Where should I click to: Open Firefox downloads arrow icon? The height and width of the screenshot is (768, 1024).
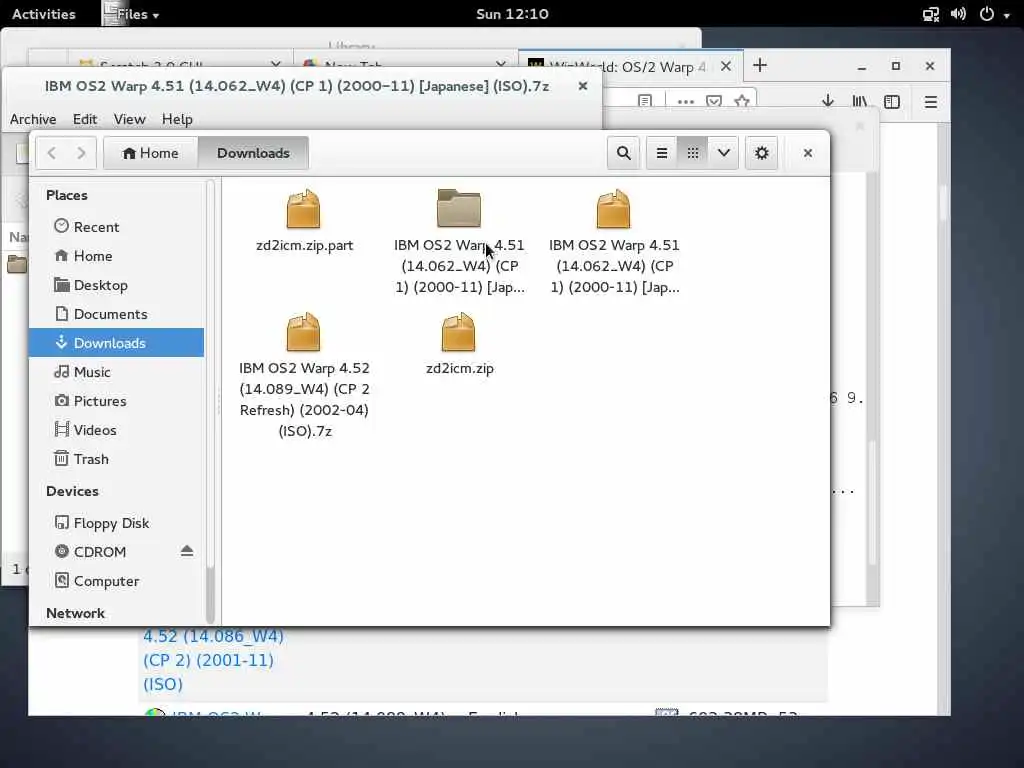[827, 101]
